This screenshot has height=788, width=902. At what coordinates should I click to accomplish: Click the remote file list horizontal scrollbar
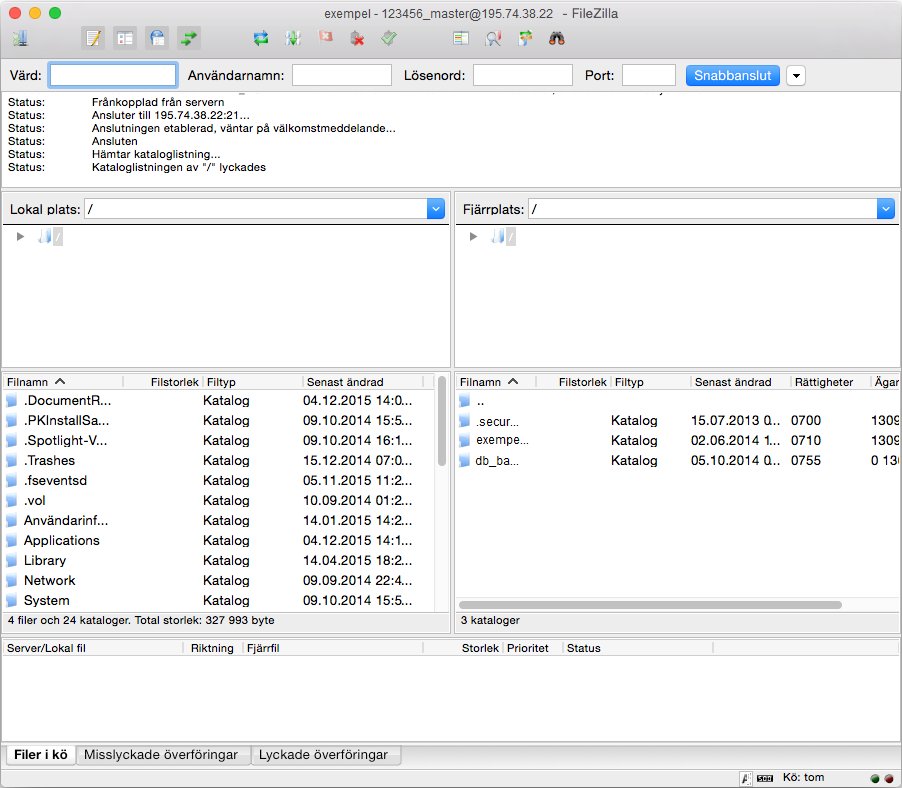(651, 605)
